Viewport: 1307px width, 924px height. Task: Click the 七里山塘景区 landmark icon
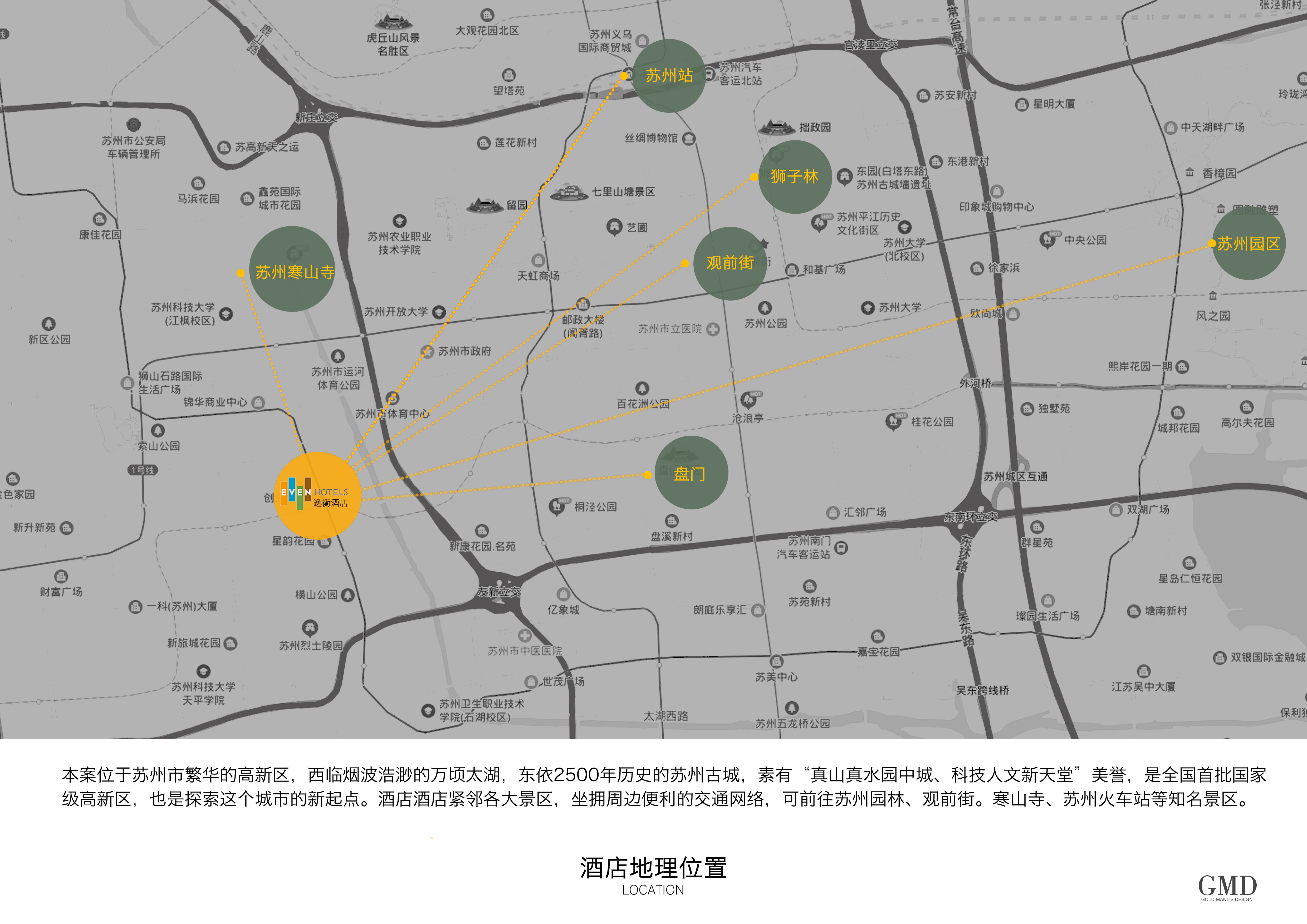click(569, 192)
